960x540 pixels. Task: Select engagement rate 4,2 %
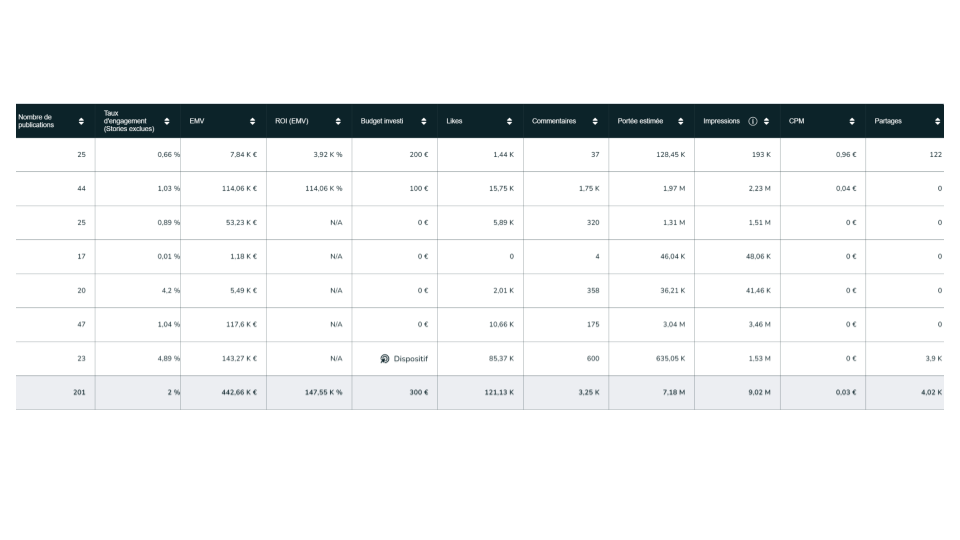pyautogui.click(x=171, y=291)
